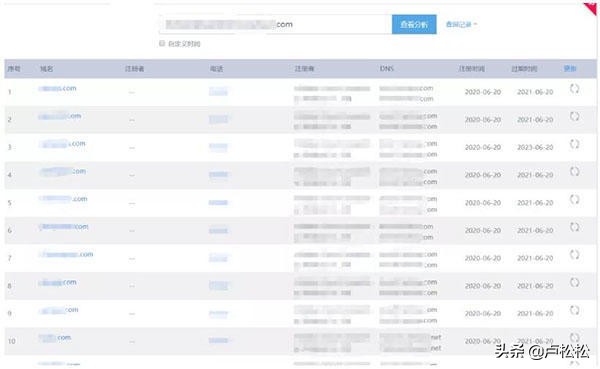This screenshot has width=600, height=369.
Task: Select registration date 2020-06-20 in row 1
Action: pyautogui.click(x=483, y=92)
